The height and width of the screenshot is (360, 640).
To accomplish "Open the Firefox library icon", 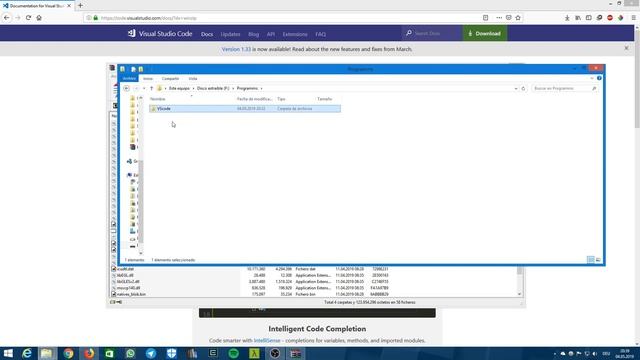I will (x=578, y=18).
